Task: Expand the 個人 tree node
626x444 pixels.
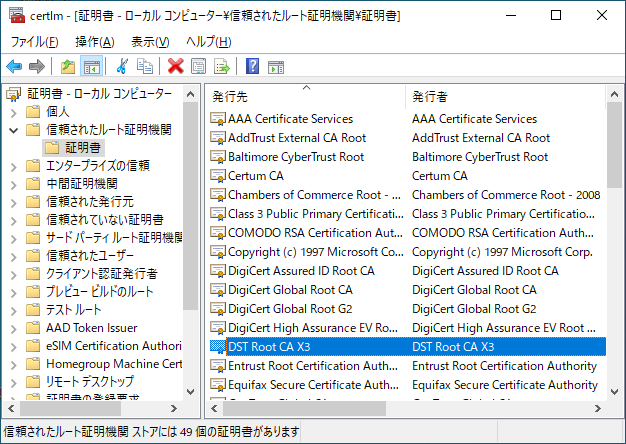Action: click(14, 113)
